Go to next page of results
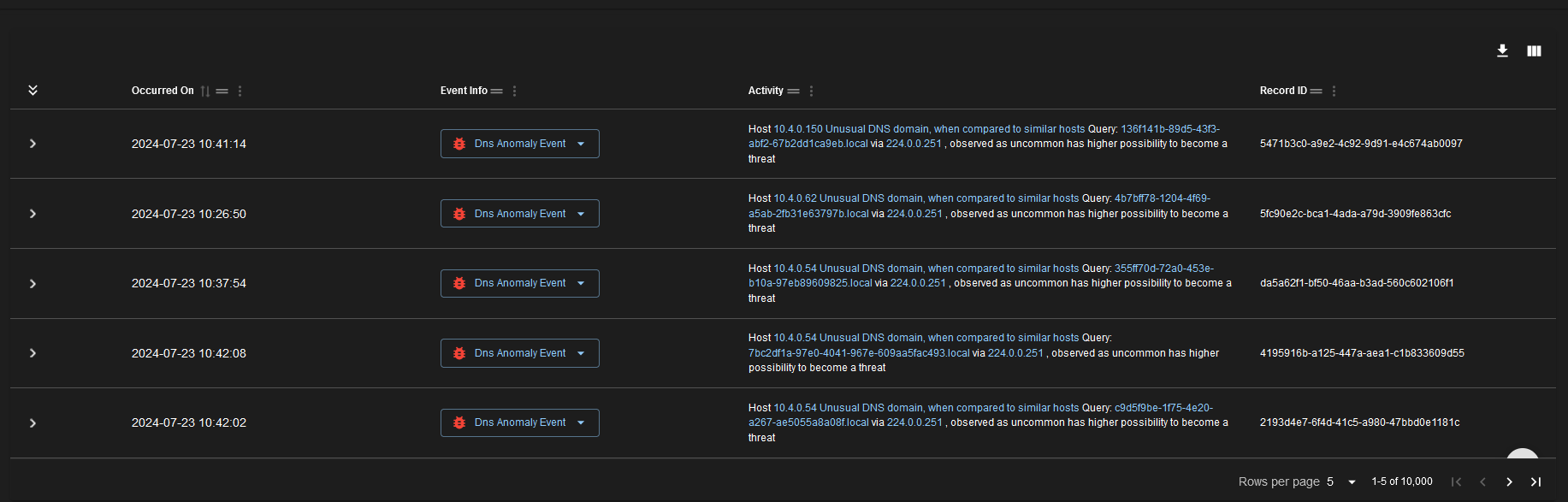The height and width of the screenshot is (502, 1568). 1509,482
